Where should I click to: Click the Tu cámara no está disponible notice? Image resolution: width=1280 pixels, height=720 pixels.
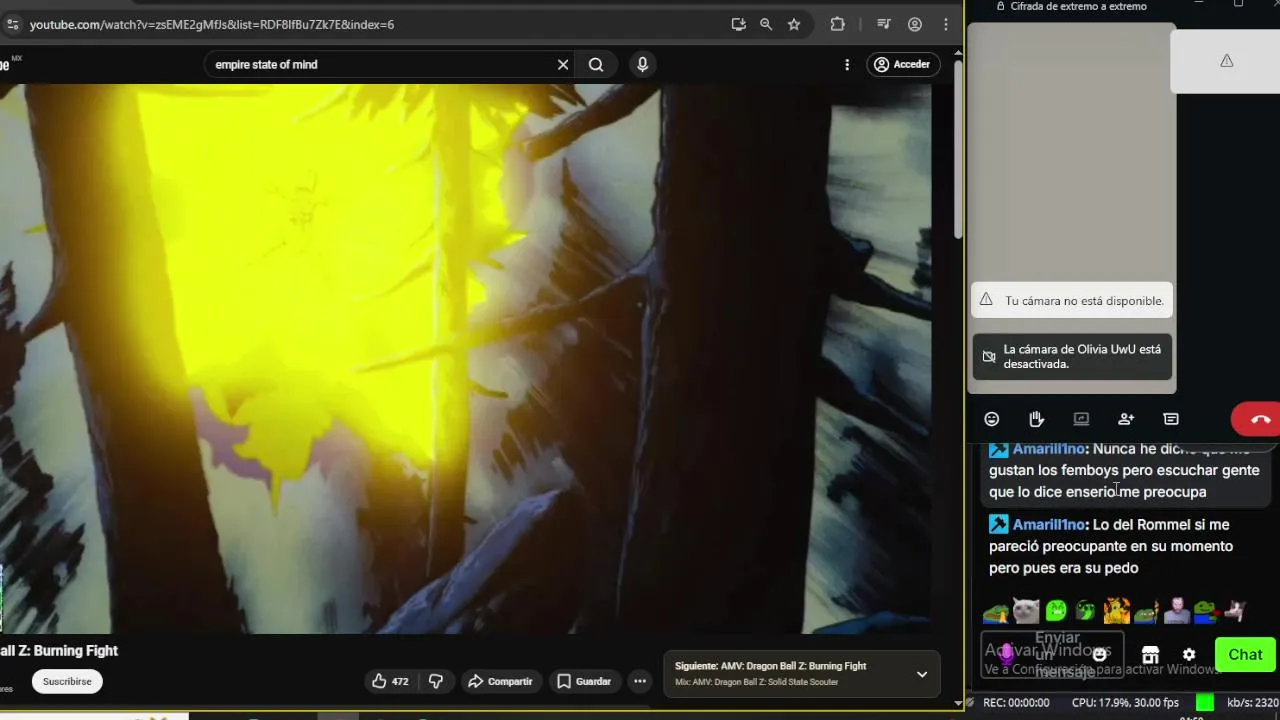1072,300
